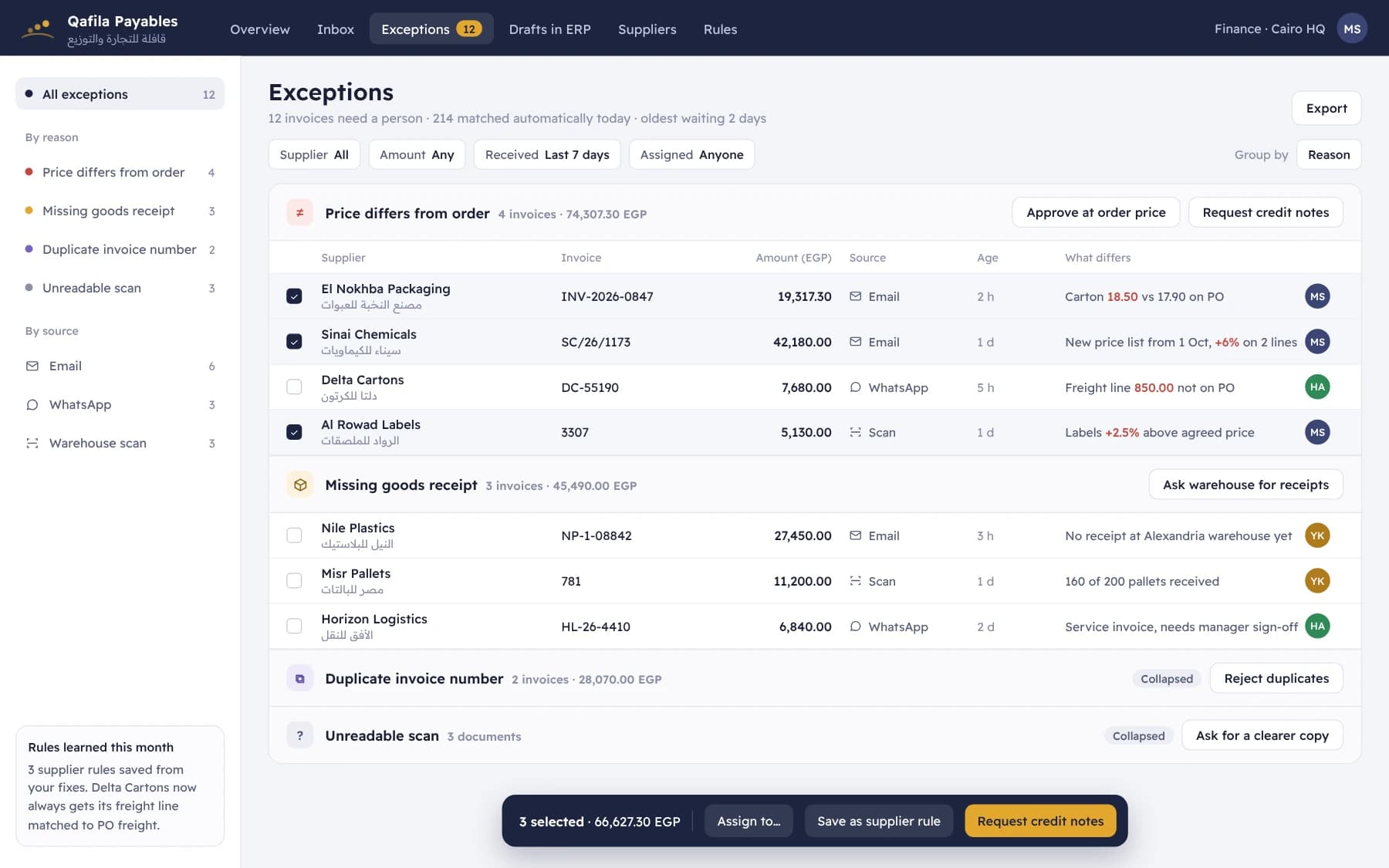Open the Suppliers tab
1389x868 pixels.
point(647,29)
